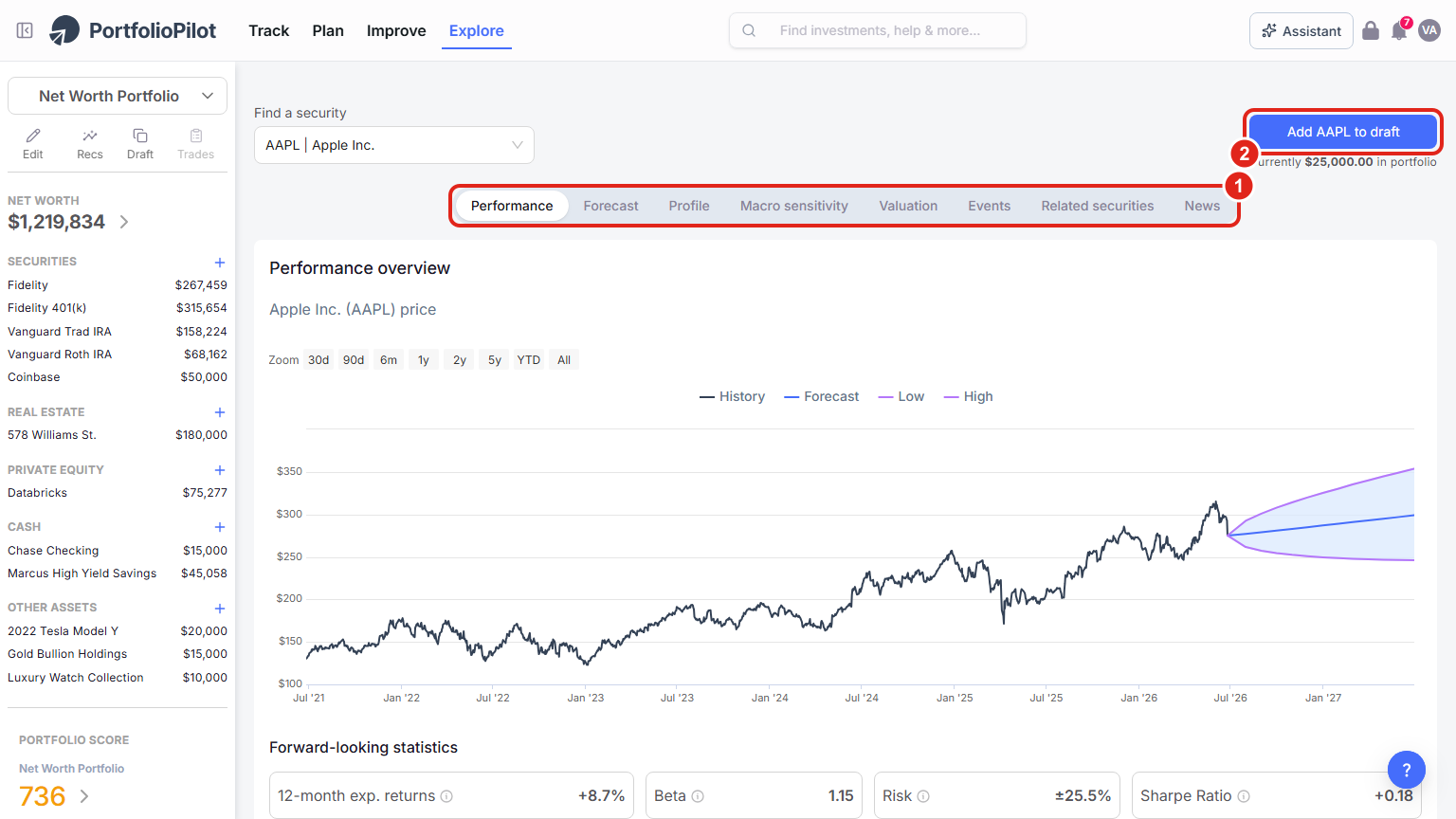Switch to the Valuation tab
Screen dimensions: 1456x819
[908, 206]
